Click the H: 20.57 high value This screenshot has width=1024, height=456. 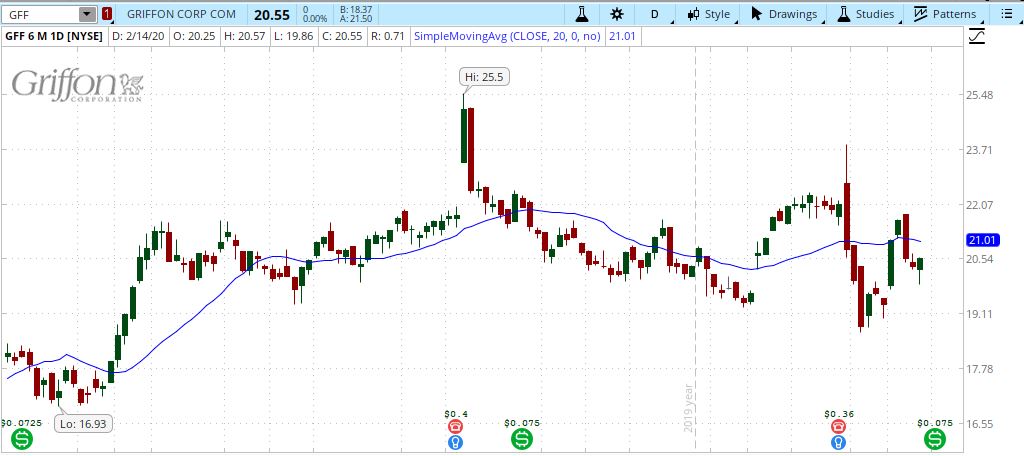tap(244, 37)
